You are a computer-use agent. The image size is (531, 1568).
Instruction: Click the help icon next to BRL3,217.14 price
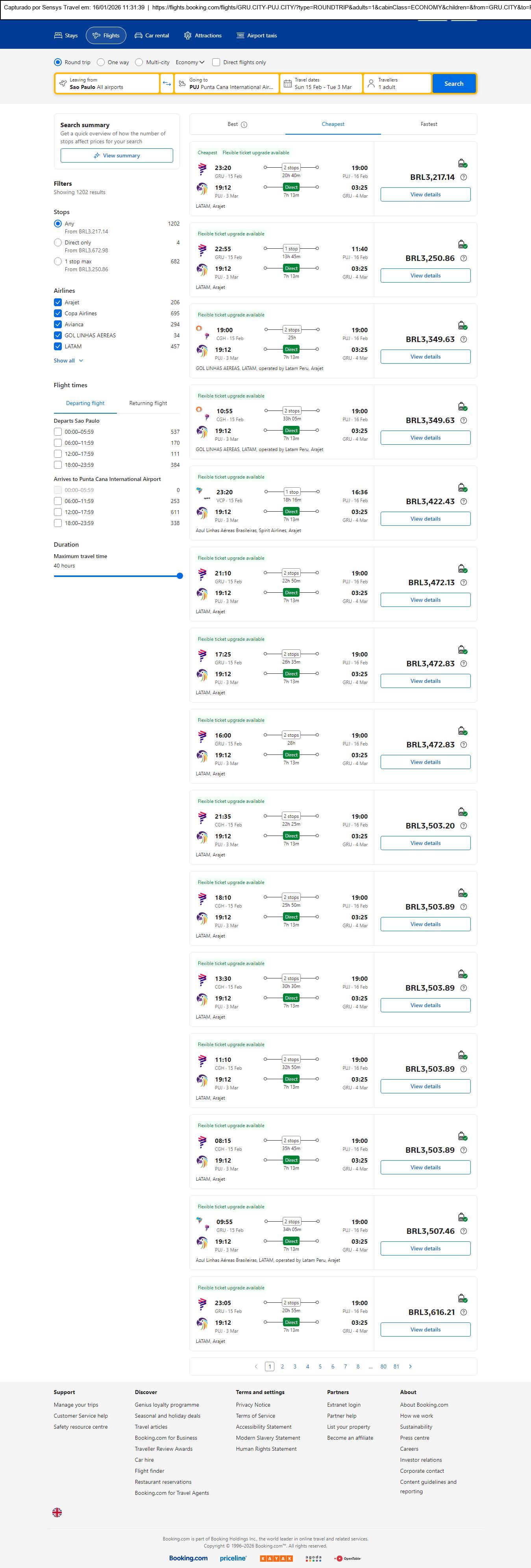[x=463, y=177]
